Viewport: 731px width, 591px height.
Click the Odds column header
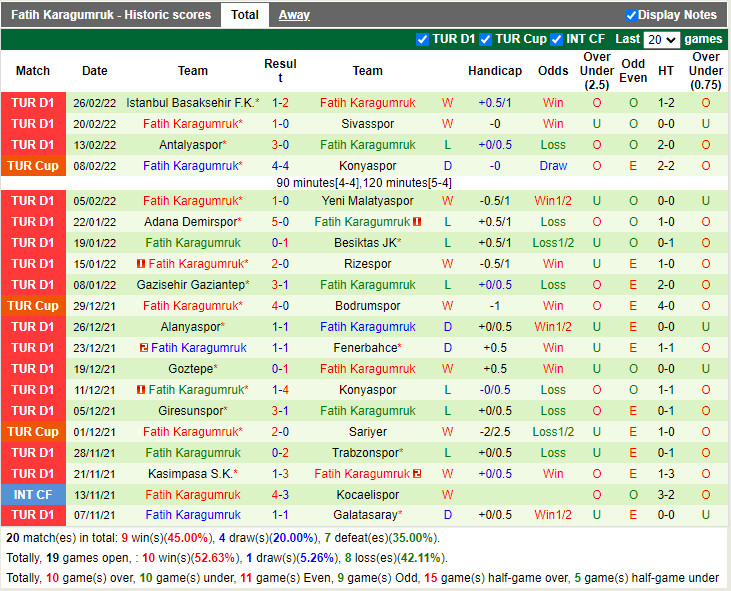point(553,71)
